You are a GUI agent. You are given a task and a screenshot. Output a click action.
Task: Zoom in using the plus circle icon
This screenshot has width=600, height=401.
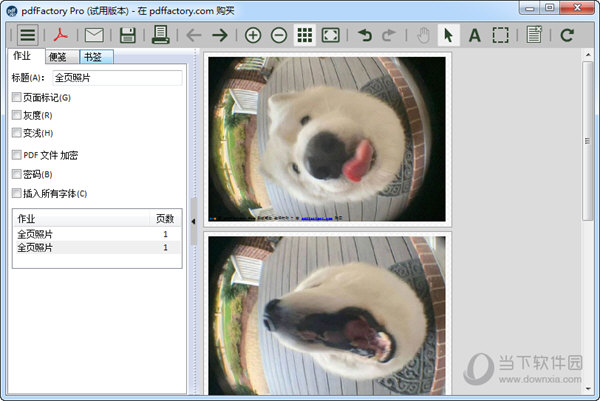coord(253,35)
